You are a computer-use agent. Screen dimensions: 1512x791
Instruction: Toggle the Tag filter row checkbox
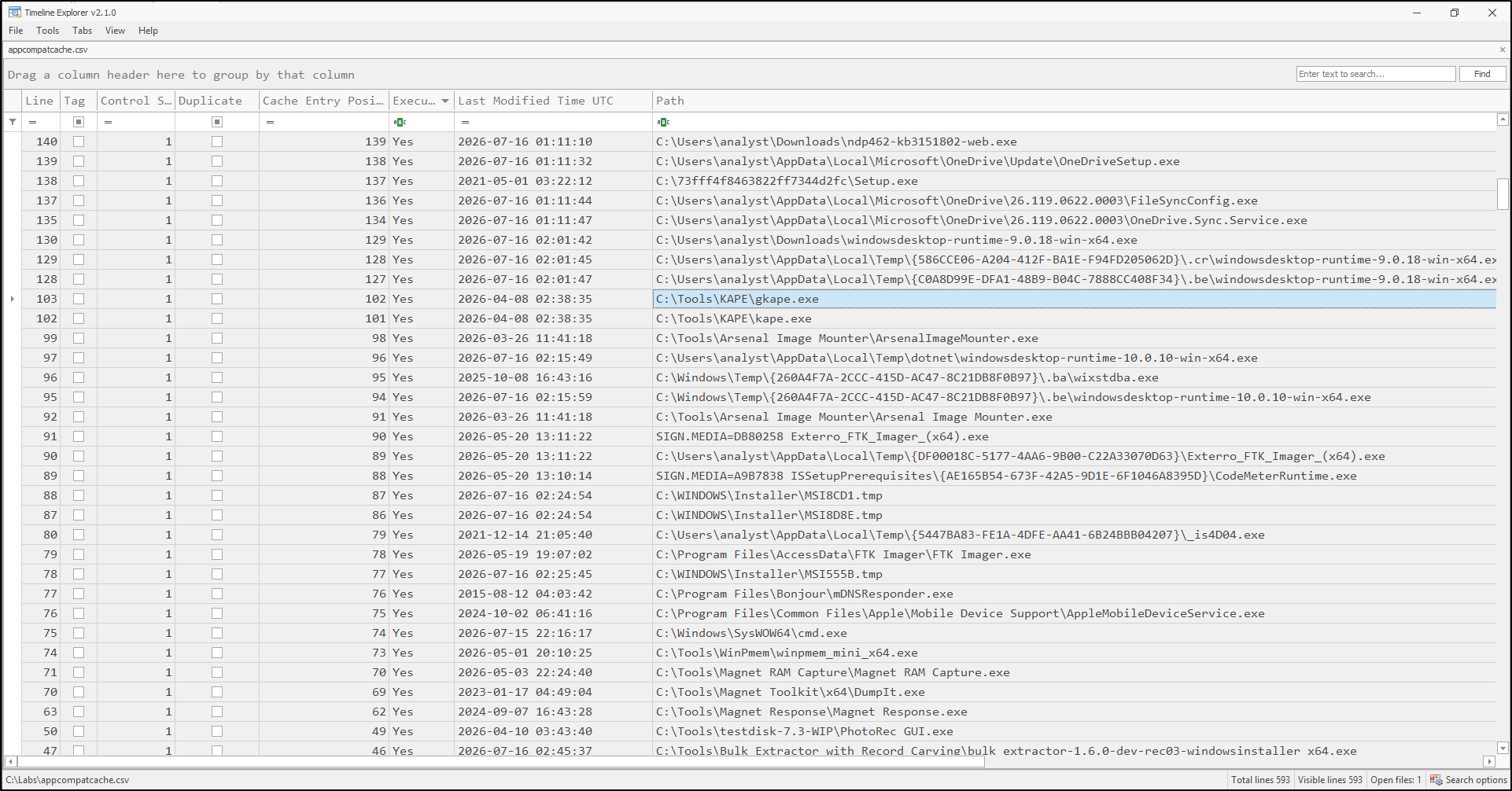[x=79, y=122]
